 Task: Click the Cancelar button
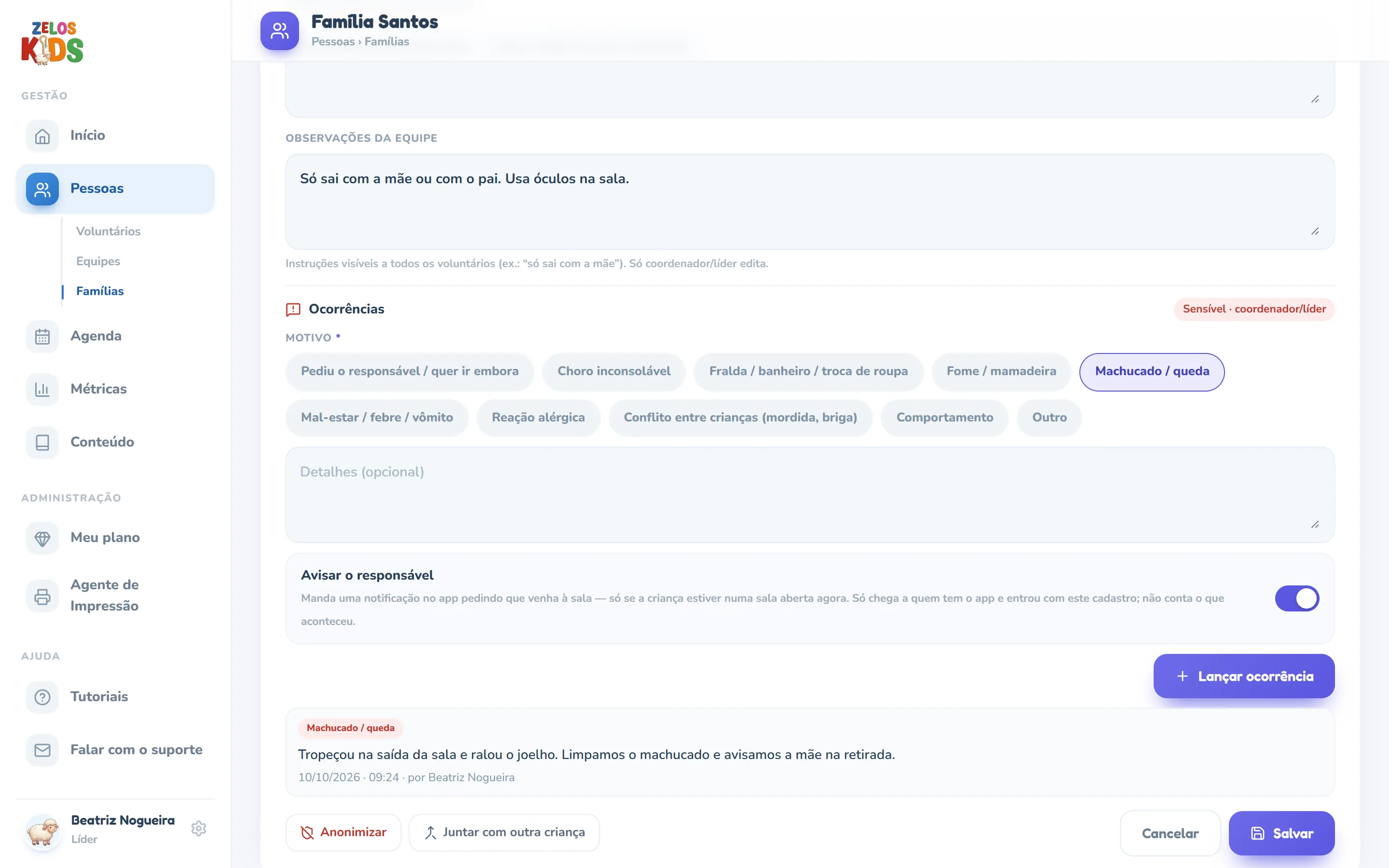click(1170, 833)
